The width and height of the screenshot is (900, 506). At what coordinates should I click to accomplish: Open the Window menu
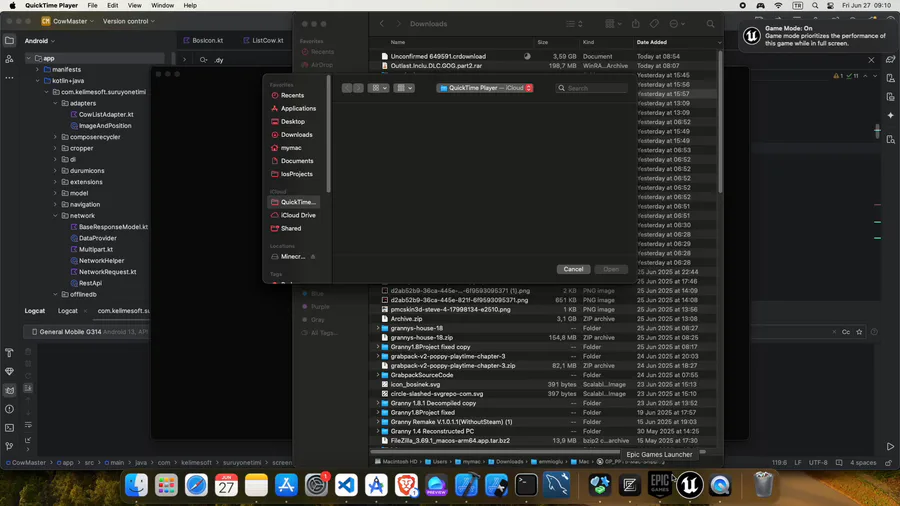[x=162, y=5]
